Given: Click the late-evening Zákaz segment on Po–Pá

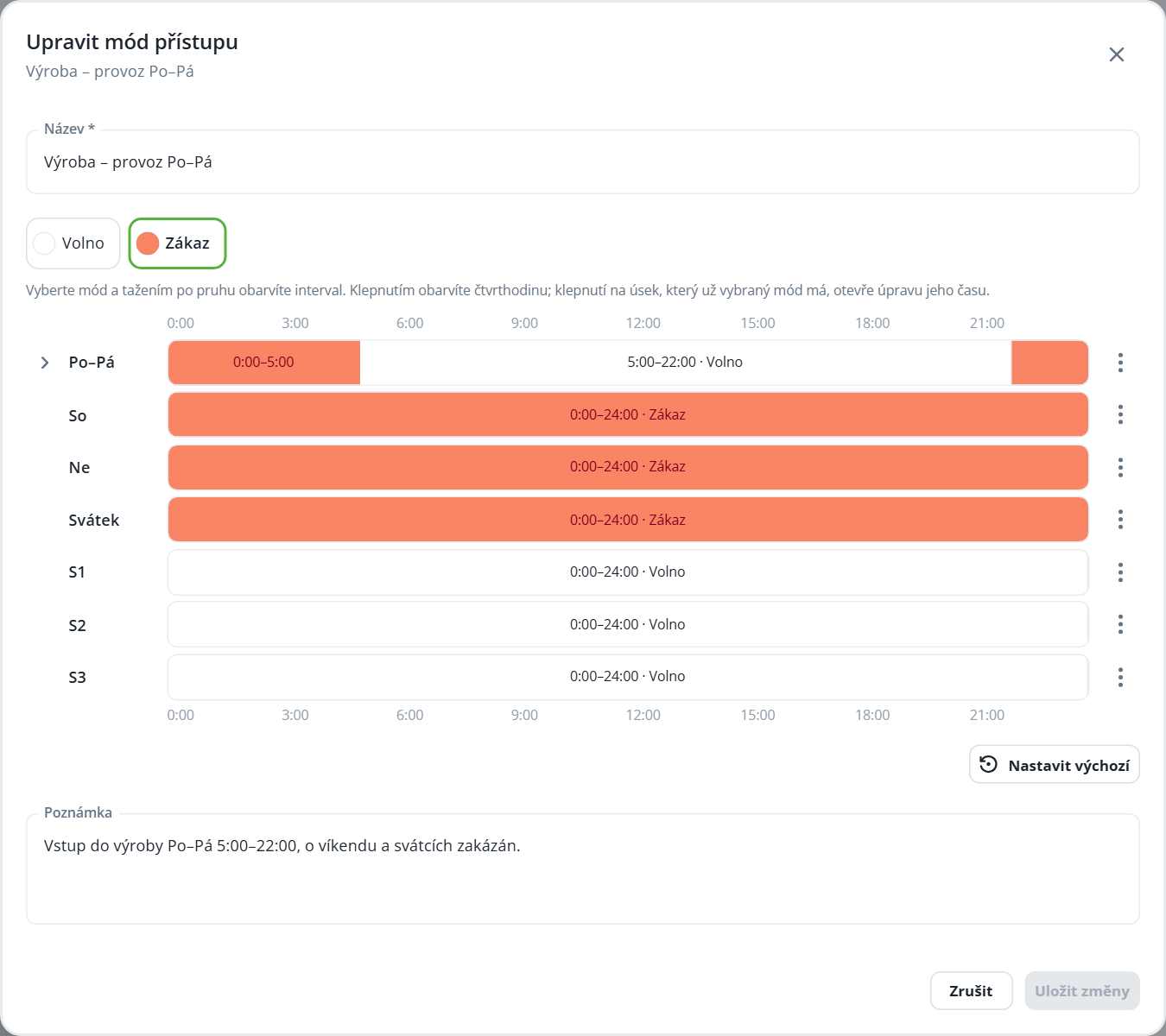Looking at the screenshot, I should coord(1049,363).
